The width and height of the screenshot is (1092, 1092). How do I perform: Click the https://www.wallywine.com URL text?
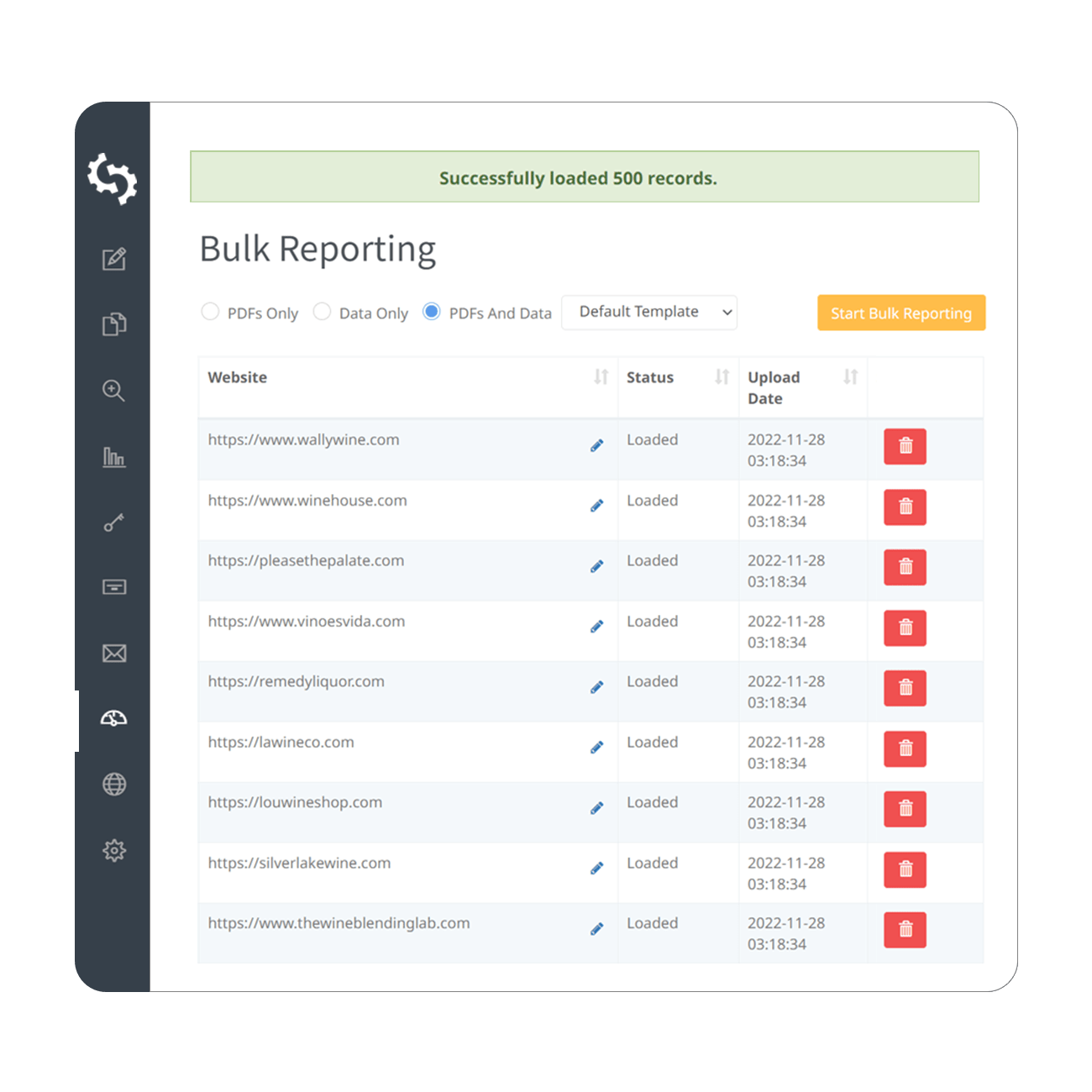[x=303, y=440]
